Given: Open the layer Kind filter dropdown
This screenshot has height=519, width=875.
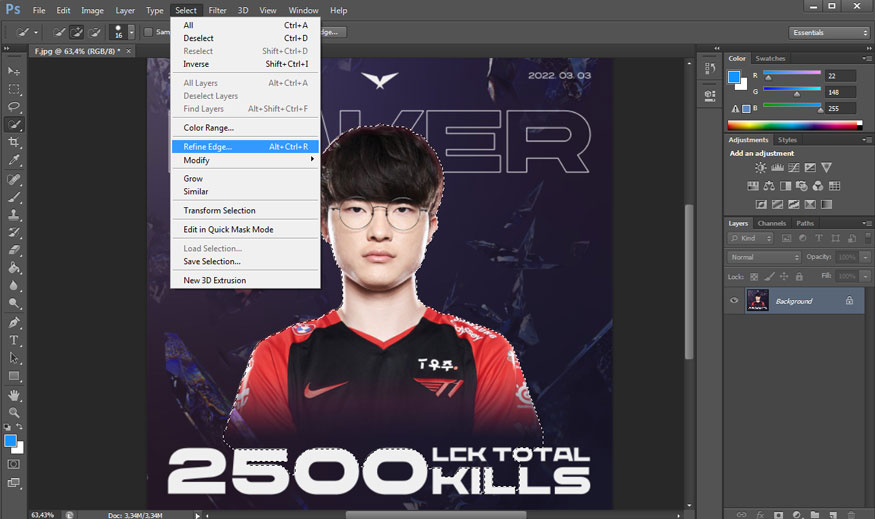Looking at the screenshot, I should click(x=750, y=238).
